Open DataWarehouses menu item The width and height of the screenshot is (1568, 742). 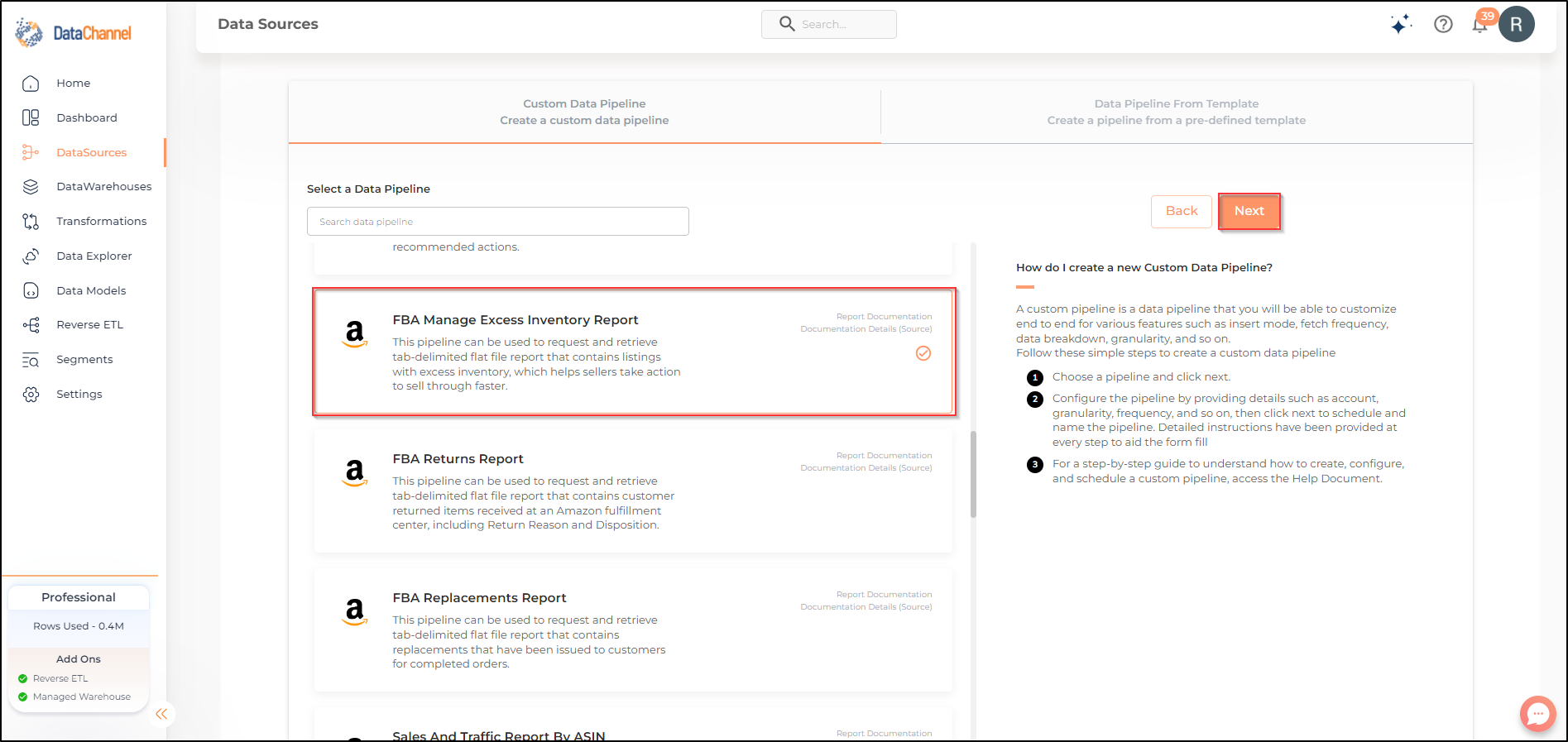point(104,187)
